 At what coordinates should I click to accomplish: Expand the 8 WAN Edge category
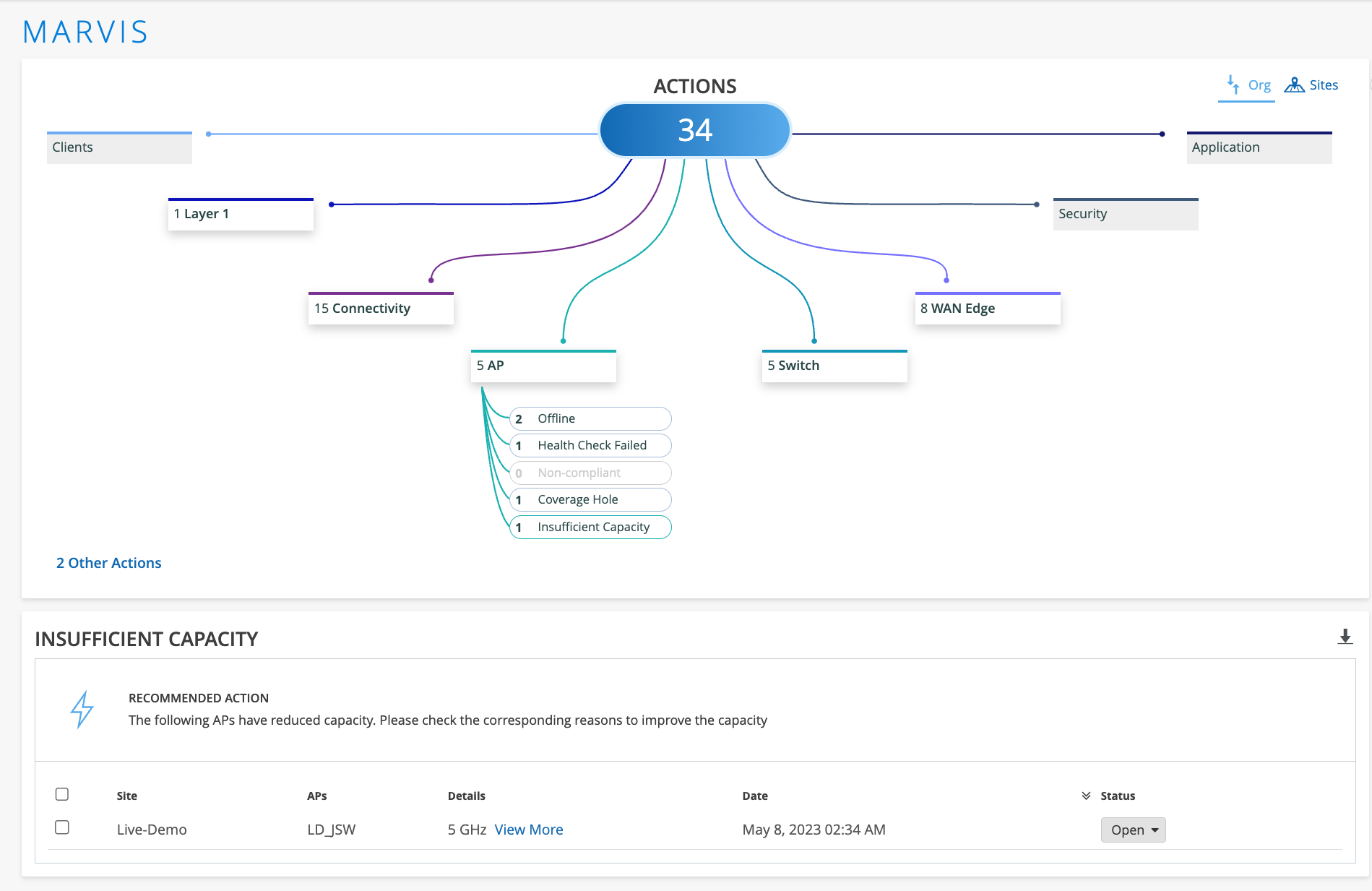pos(987,309)
